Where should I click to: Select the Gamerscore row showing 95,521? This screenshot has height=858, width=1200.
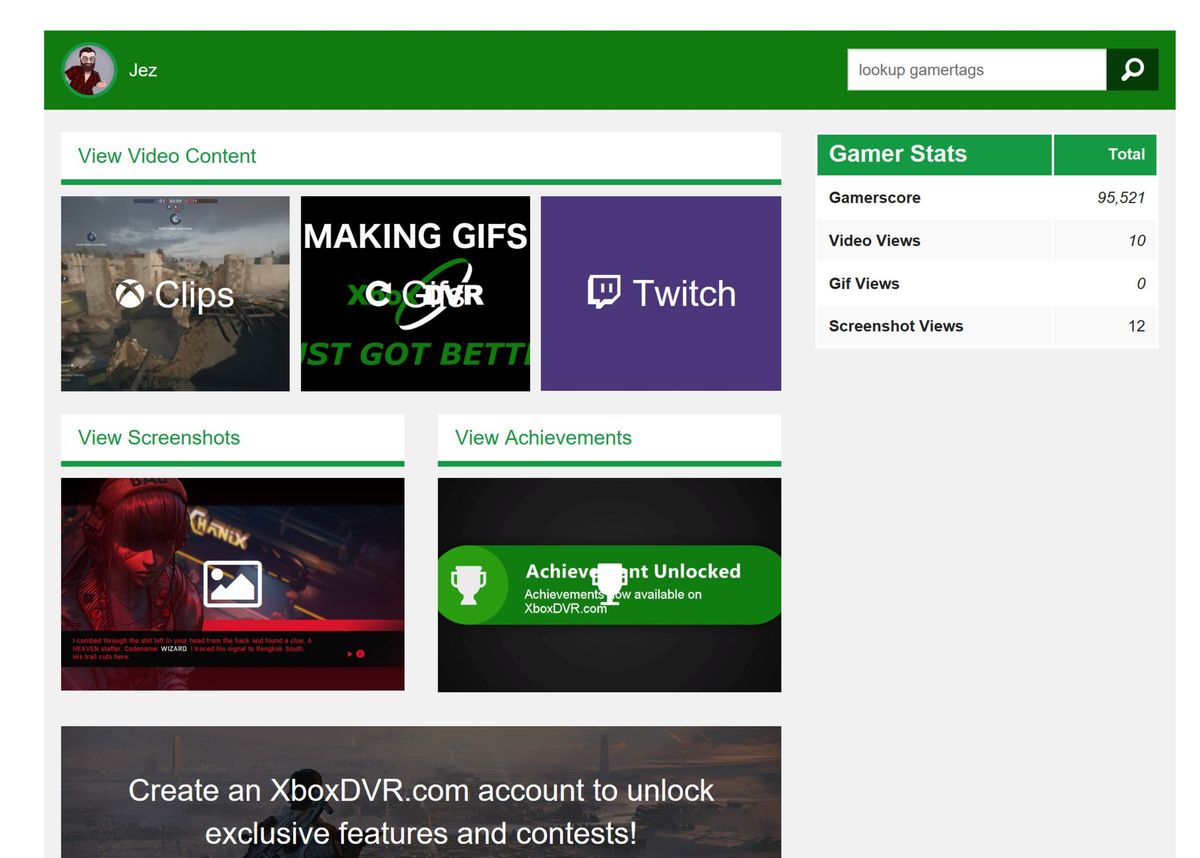pyautogui.click(x=987, y=197)
